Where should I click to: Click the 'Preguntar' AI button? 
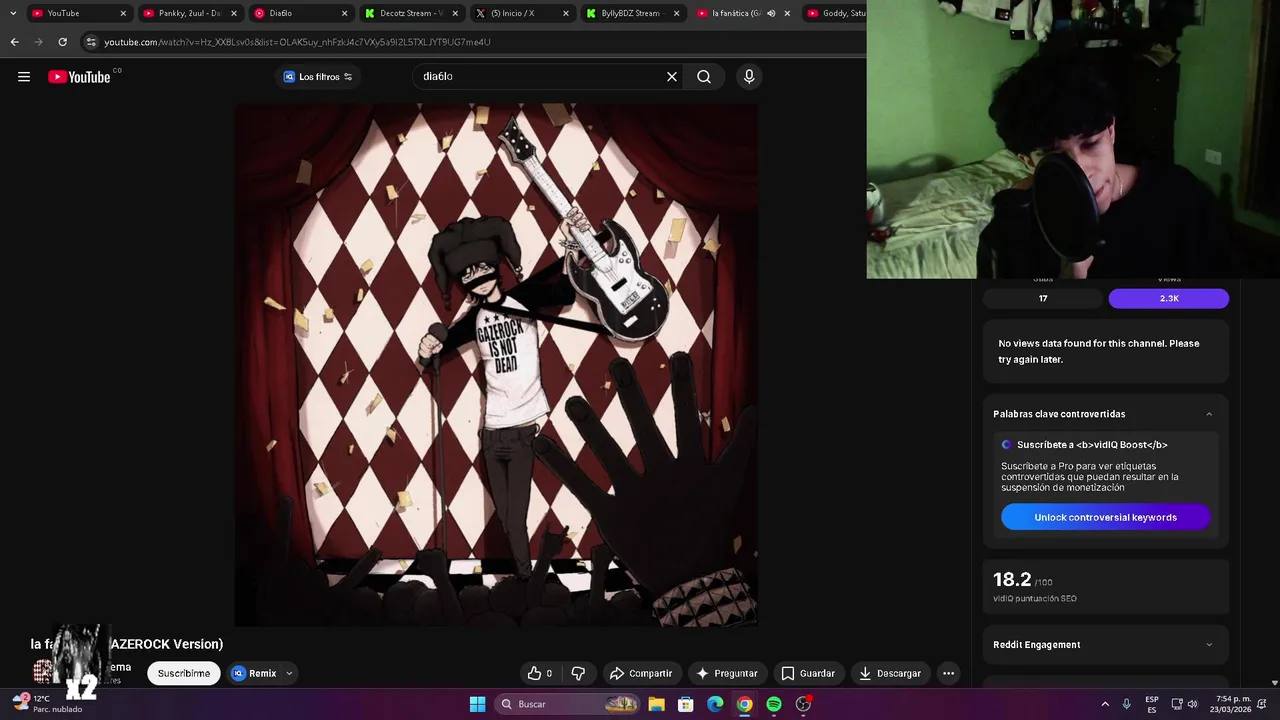pos(727,673)
